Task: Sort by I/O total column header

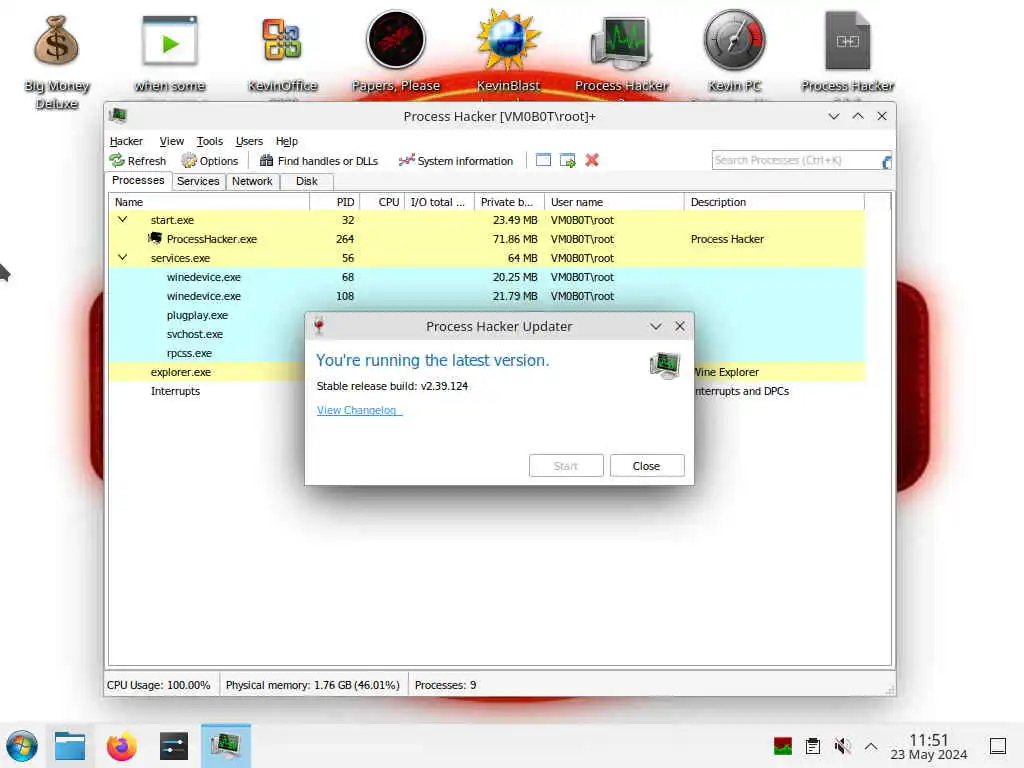Action: 440,202
